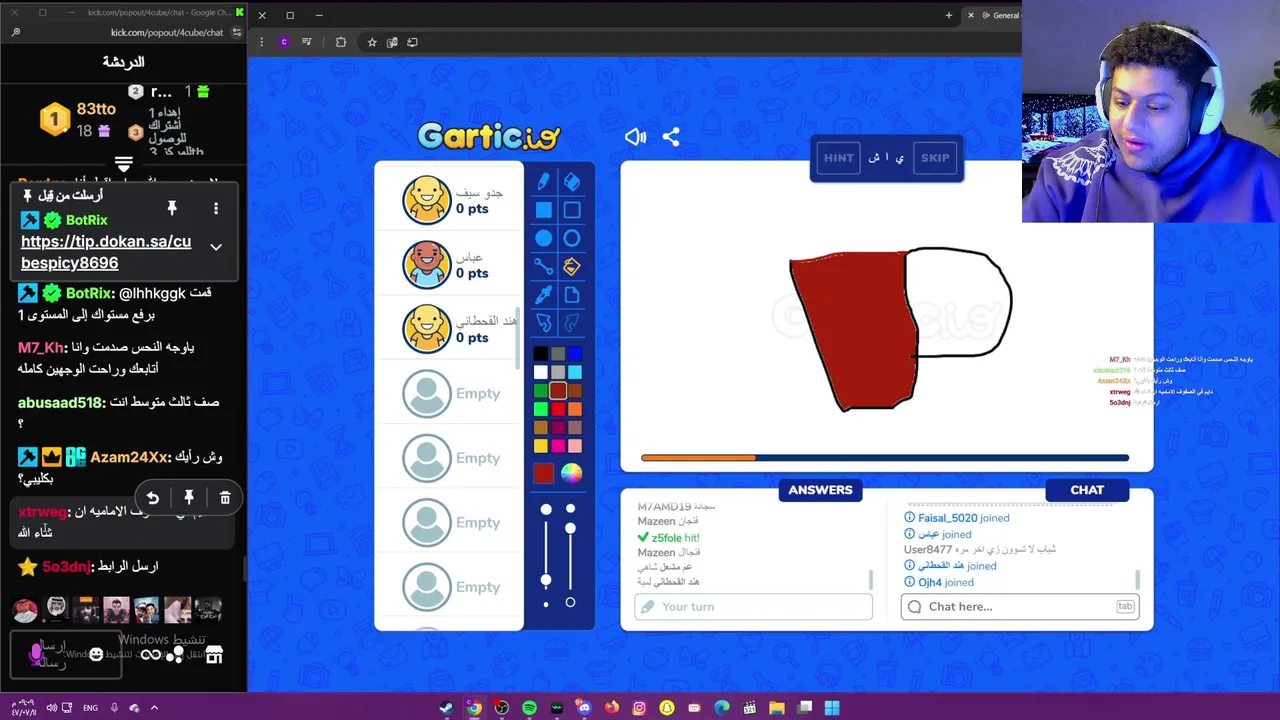Open site settings in Kick popout address bar
Image resolution: width=1280 pixels, height=720 pixels.
pos(237,32)
